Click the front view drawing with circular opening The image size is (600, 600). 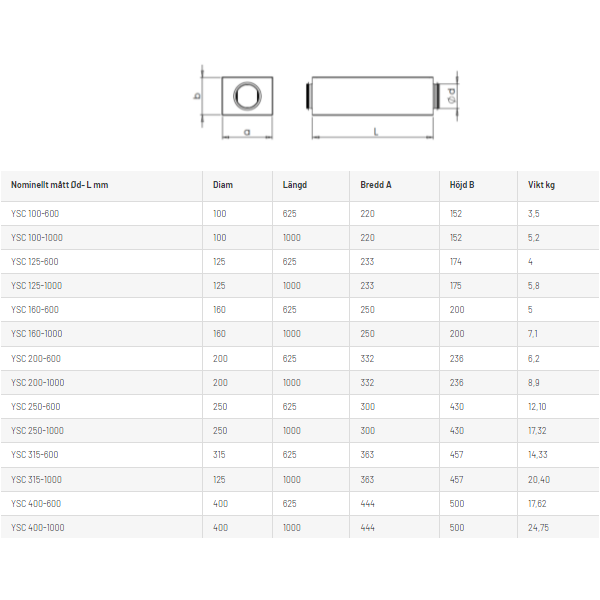(245, 96)
